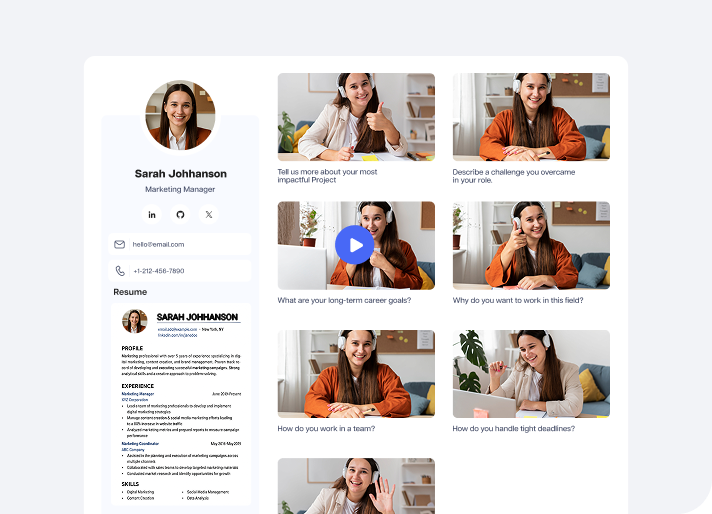The width and height of the screenshot is (712, 514).
Task: Open the LinkedIn profile icon
Action: click(x=152, y=214)
